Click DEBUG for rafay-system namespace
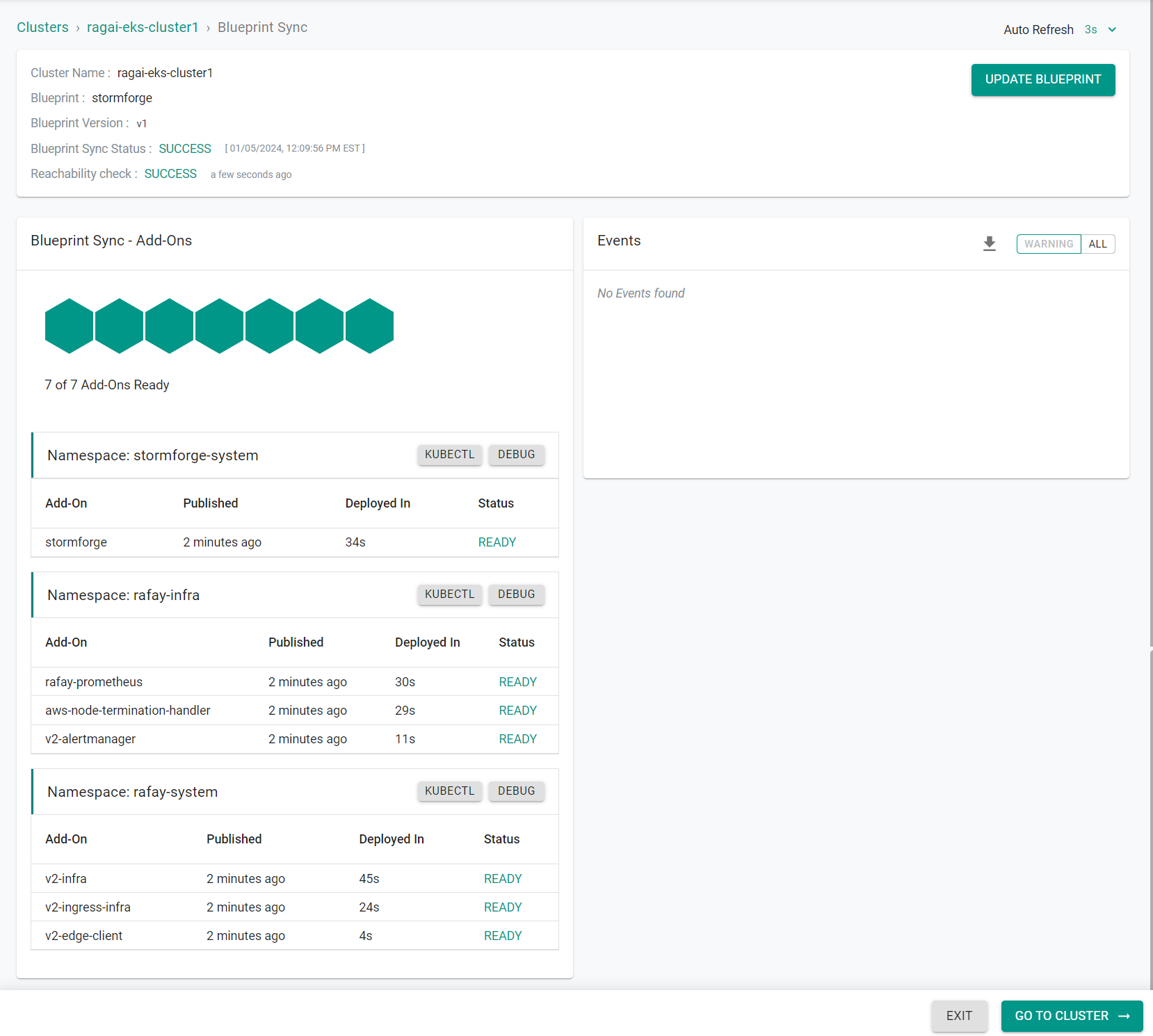The height and width of the screenshot is (1036, 1153). (x=517, y=791)
